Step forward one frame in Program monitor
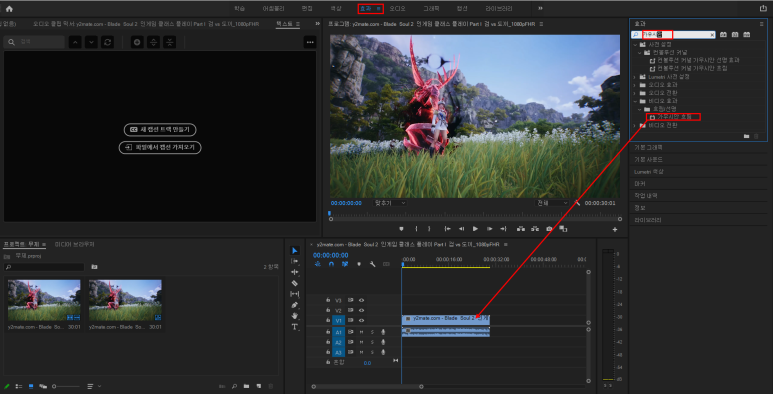The image size is (773, 394). (x=490, y=229)
